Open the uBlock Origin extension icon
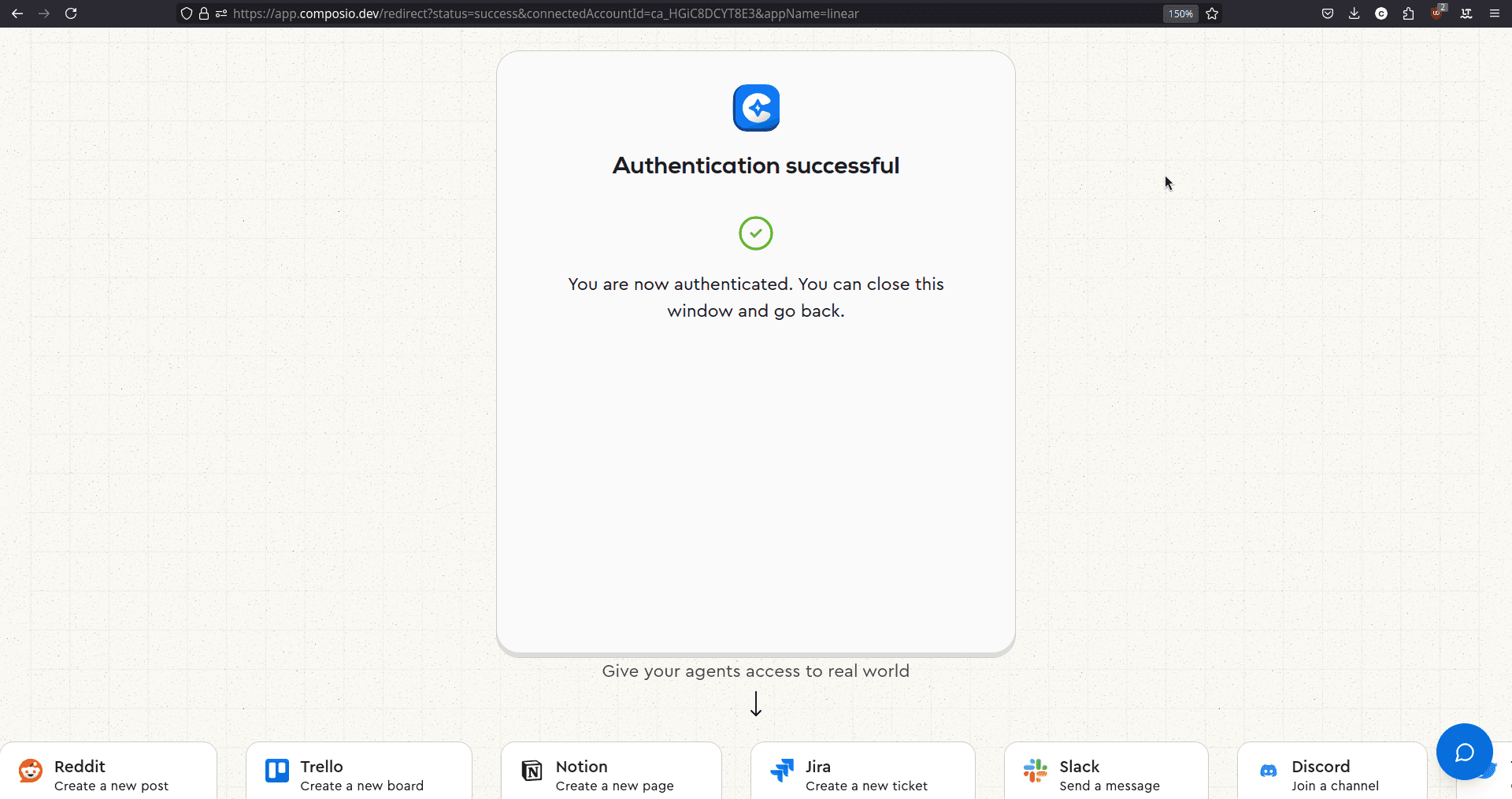Image resolution: width=1512 pixels, height=799 pixels. click(1438, 12)
